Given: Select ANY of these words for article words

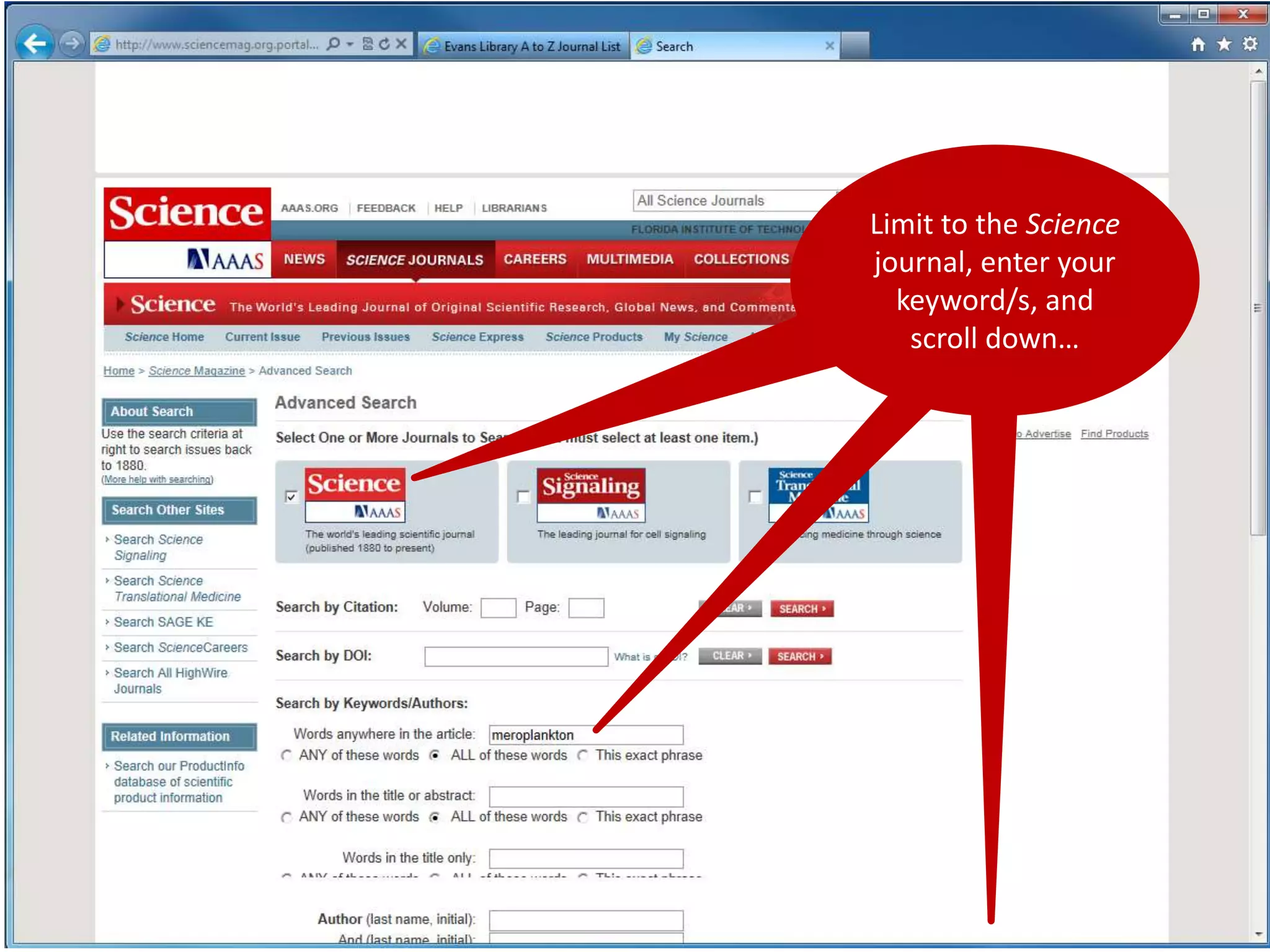Looking at the screenshot, I should coord(286,756).
